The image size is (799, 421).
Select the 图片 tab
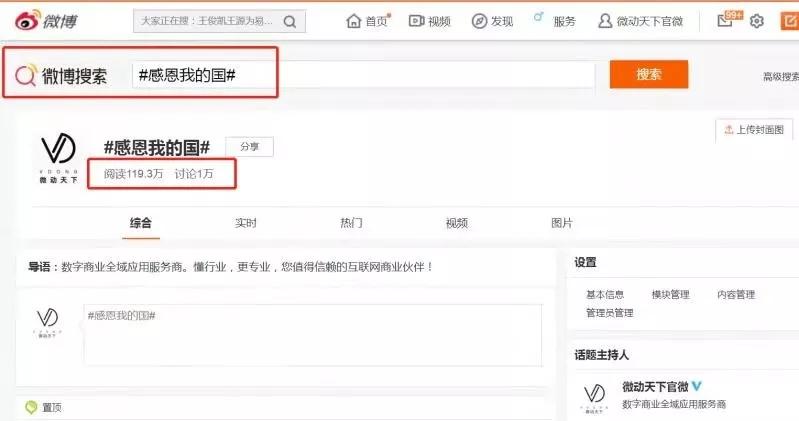pos(562,223)
